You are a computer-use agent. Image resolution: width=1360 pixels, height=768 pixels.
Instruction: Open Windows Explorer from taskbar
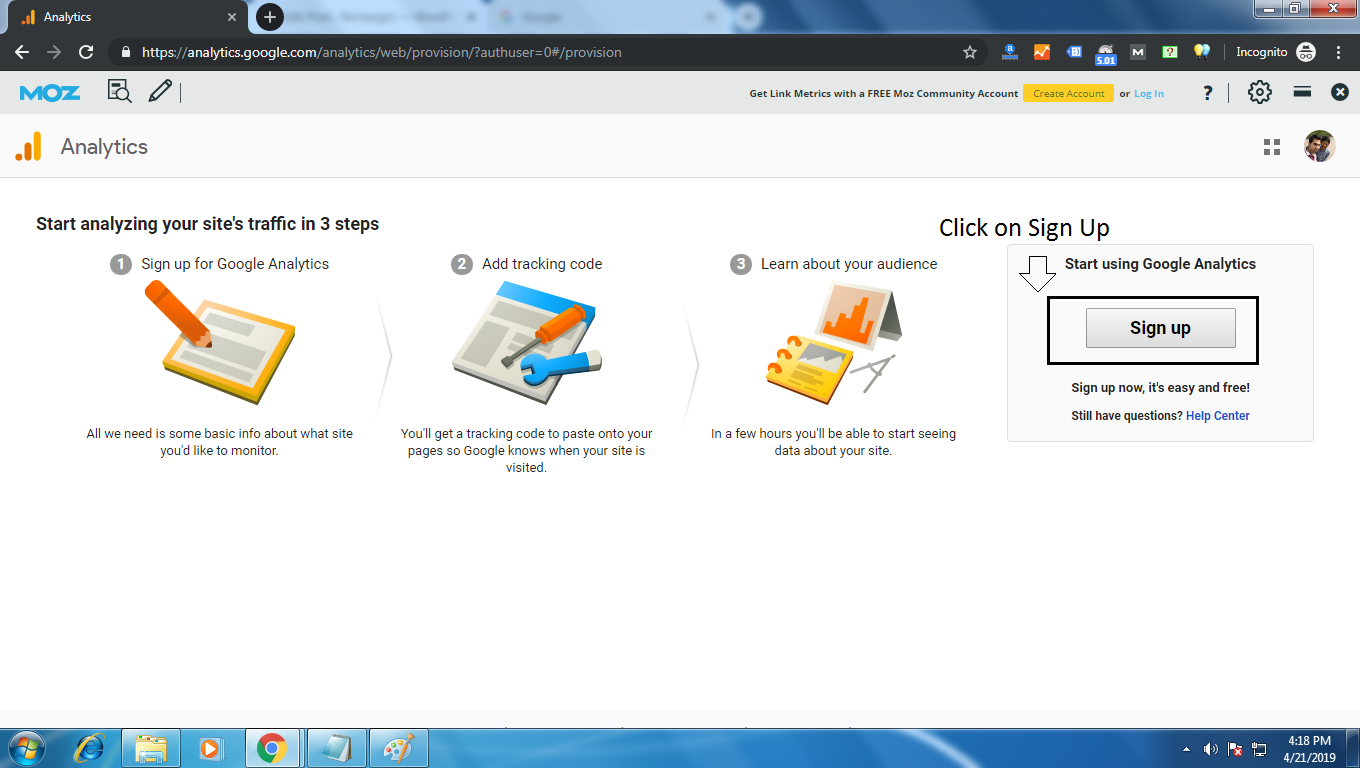pos(151,748)
